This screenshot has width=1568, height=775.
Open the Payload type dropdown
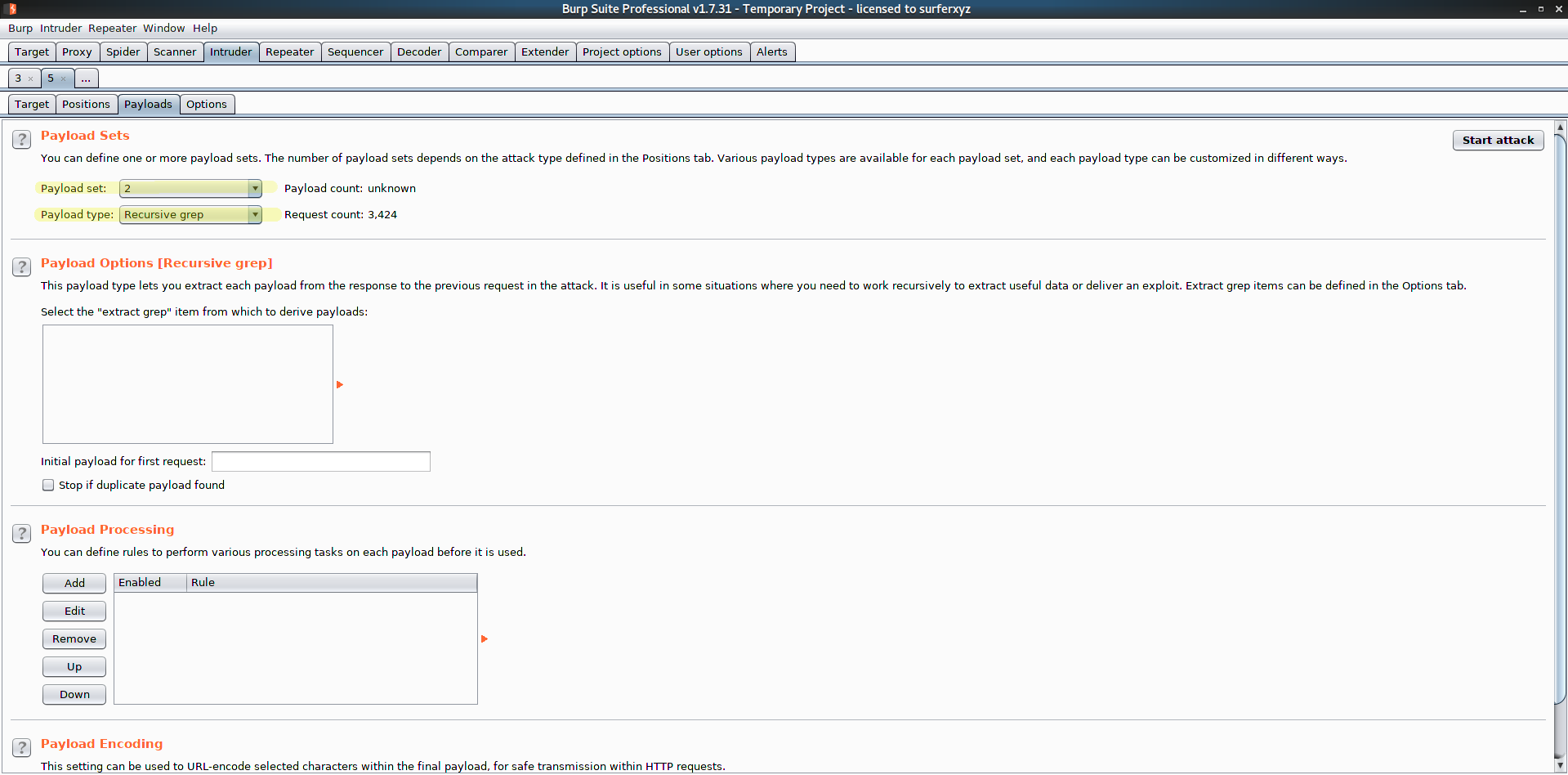click(x=190, y=215)
